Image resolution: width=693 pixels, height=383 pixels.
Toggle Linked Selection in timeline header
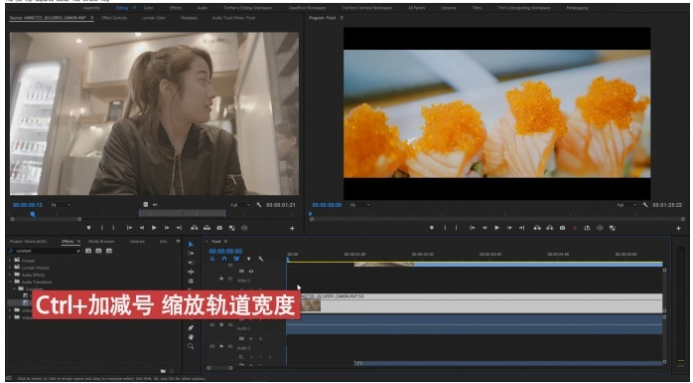tap(236, 259)
